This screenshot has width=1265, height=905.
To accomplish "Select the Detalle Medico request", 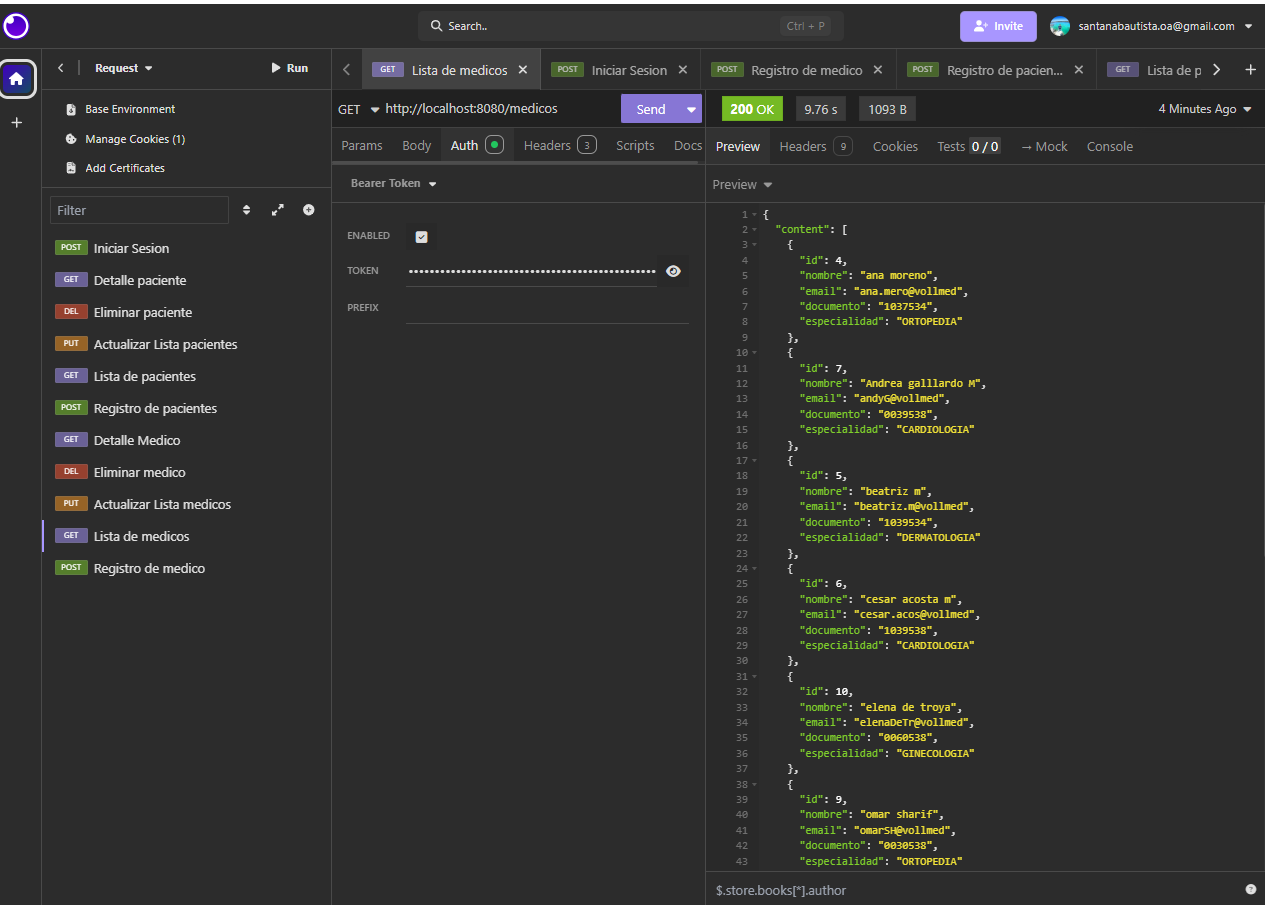I will 186,440.
